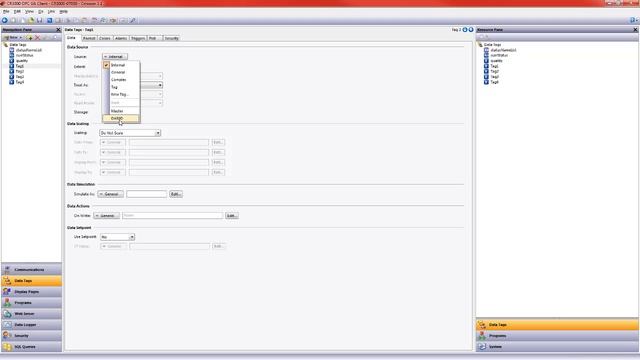Open the Edit menu
Screen dimensions: 640x360
coord(17,11)
